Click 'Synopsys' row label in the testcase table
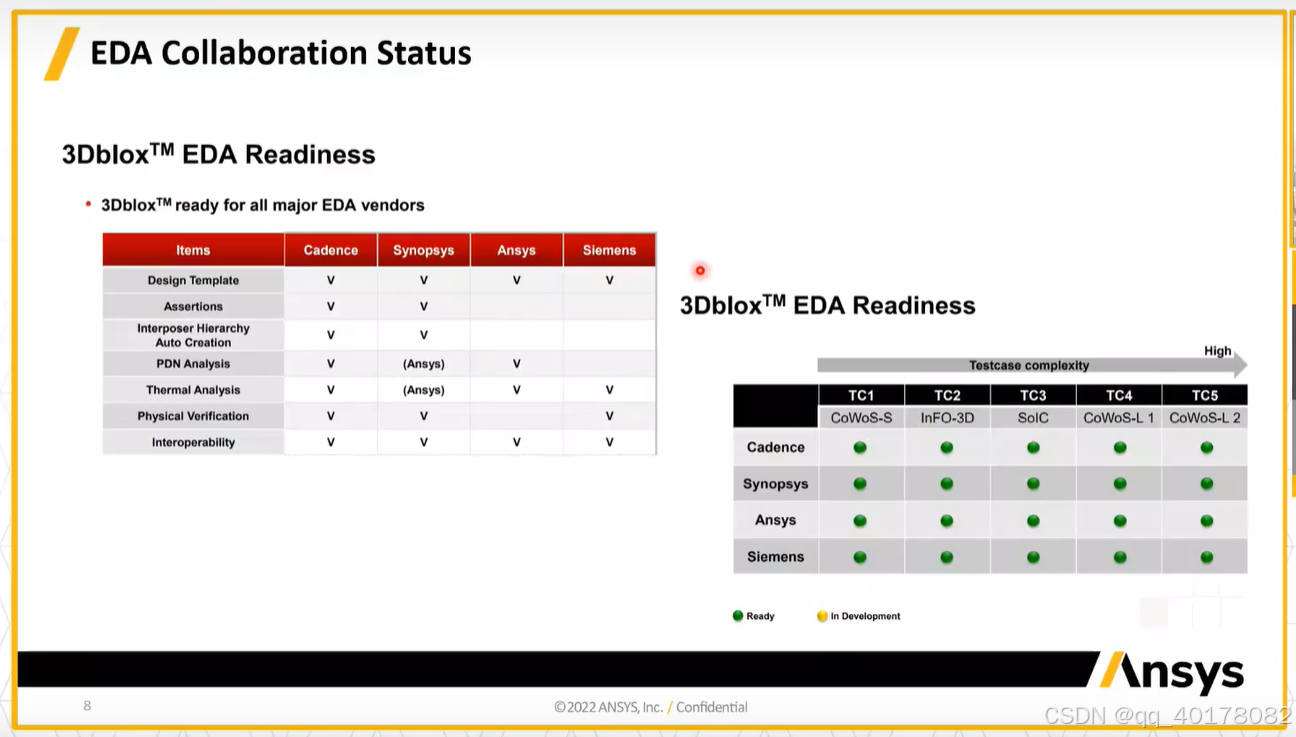The image size is (1296, 737). (x=776, y=484)
